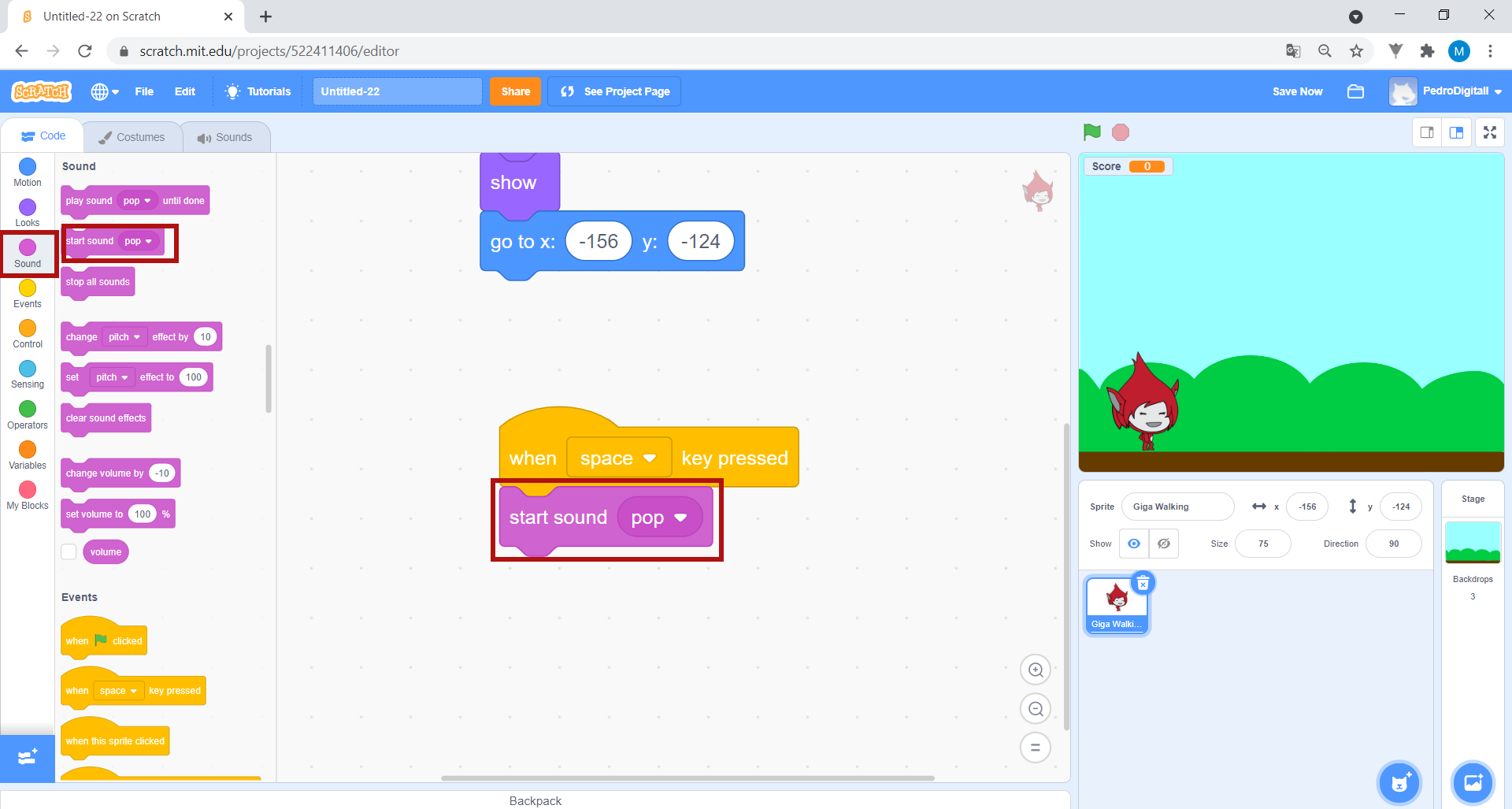Click the Add Extension button
Image resolution: width=1512 pixels, height=809 pixels.
28,758
